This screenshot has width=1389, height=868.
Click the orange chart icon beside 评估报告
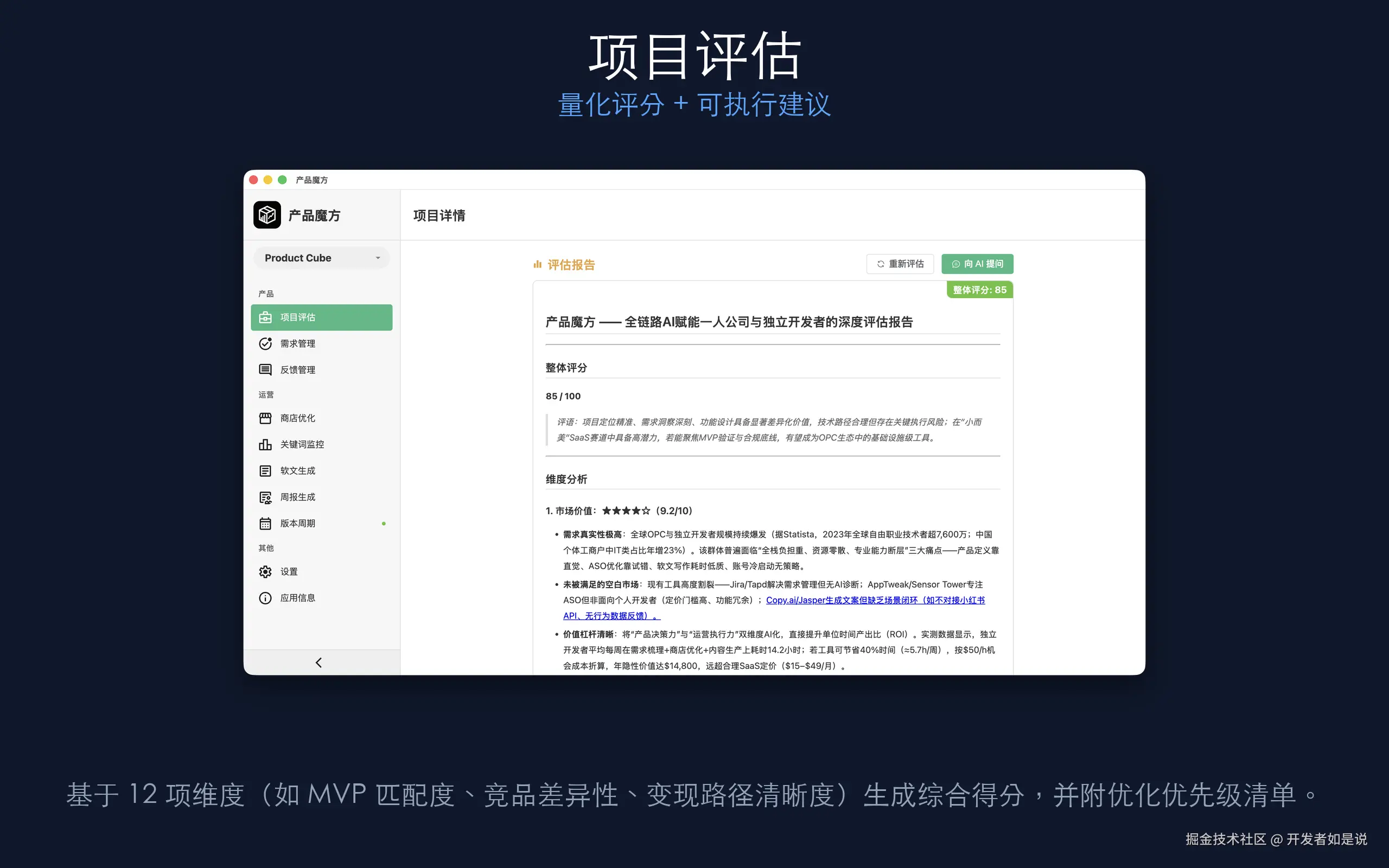point(537,265)
